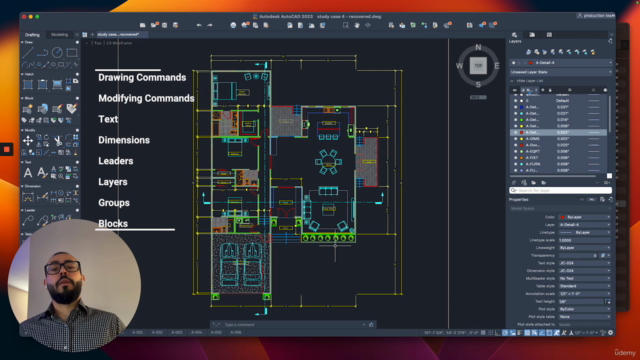The image size is (640, 360).
Task: Open the current layer A-Detail-4 dropdown
Action: [x=561, y=63]
